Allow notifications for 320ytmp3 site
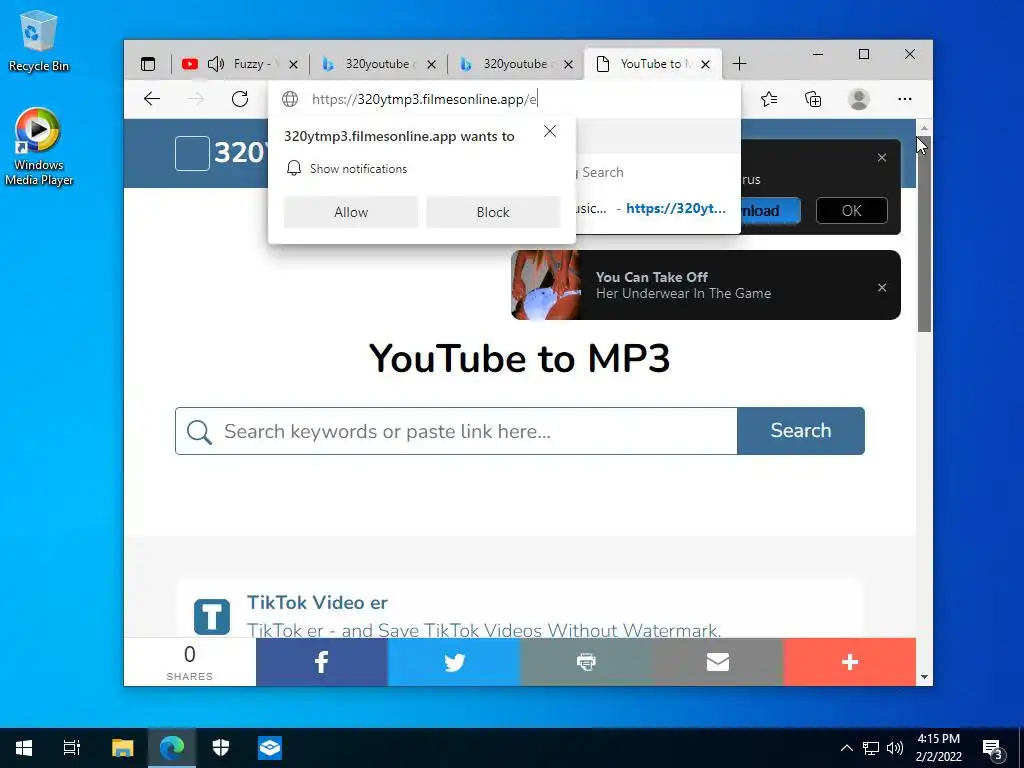This screenshot has width=1024, height=768. point(351,212)
